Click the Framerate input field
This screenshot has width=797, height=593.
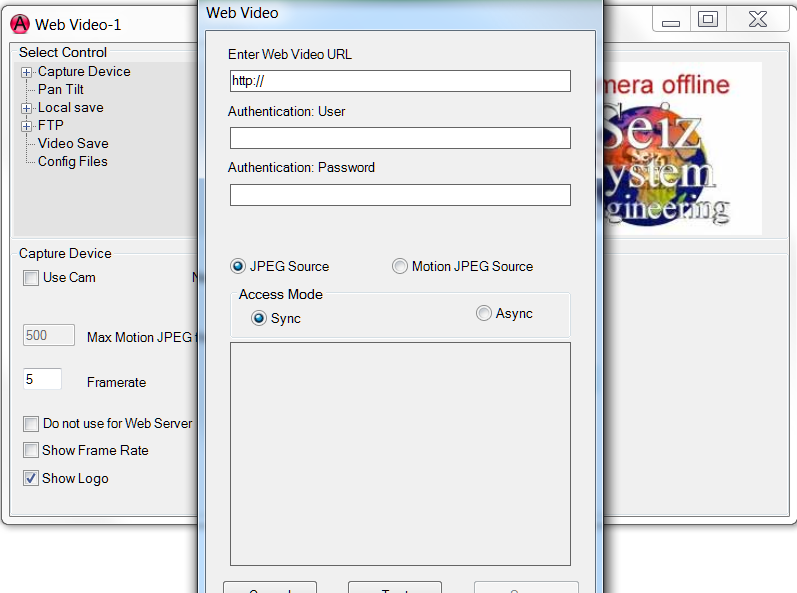(43, 379)
